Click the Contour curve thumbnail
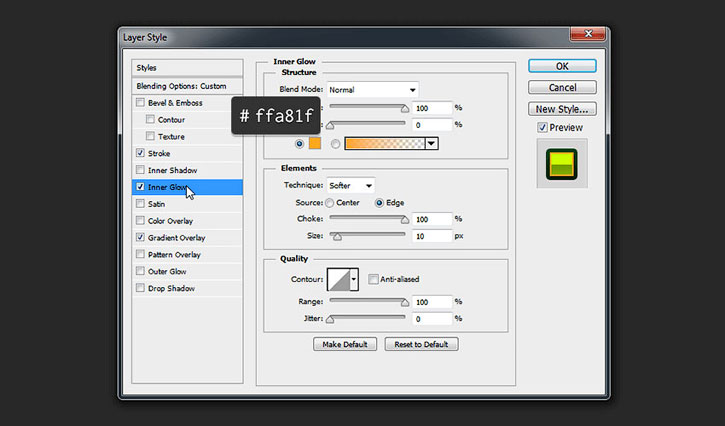Viewport: 725px width, 426px height. (338, 279)
